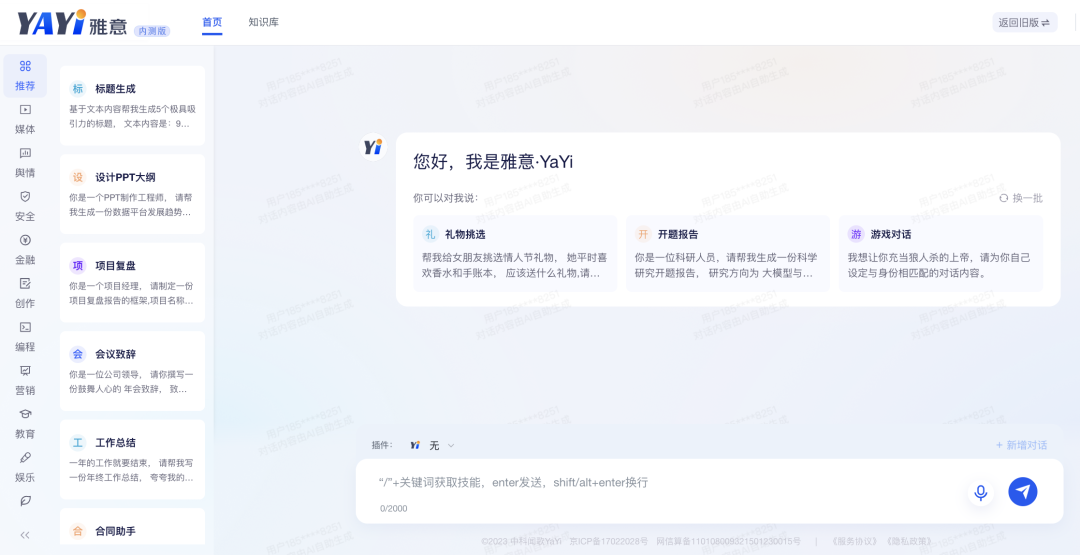Select the 标题生成 prompt title

(116, 89)
